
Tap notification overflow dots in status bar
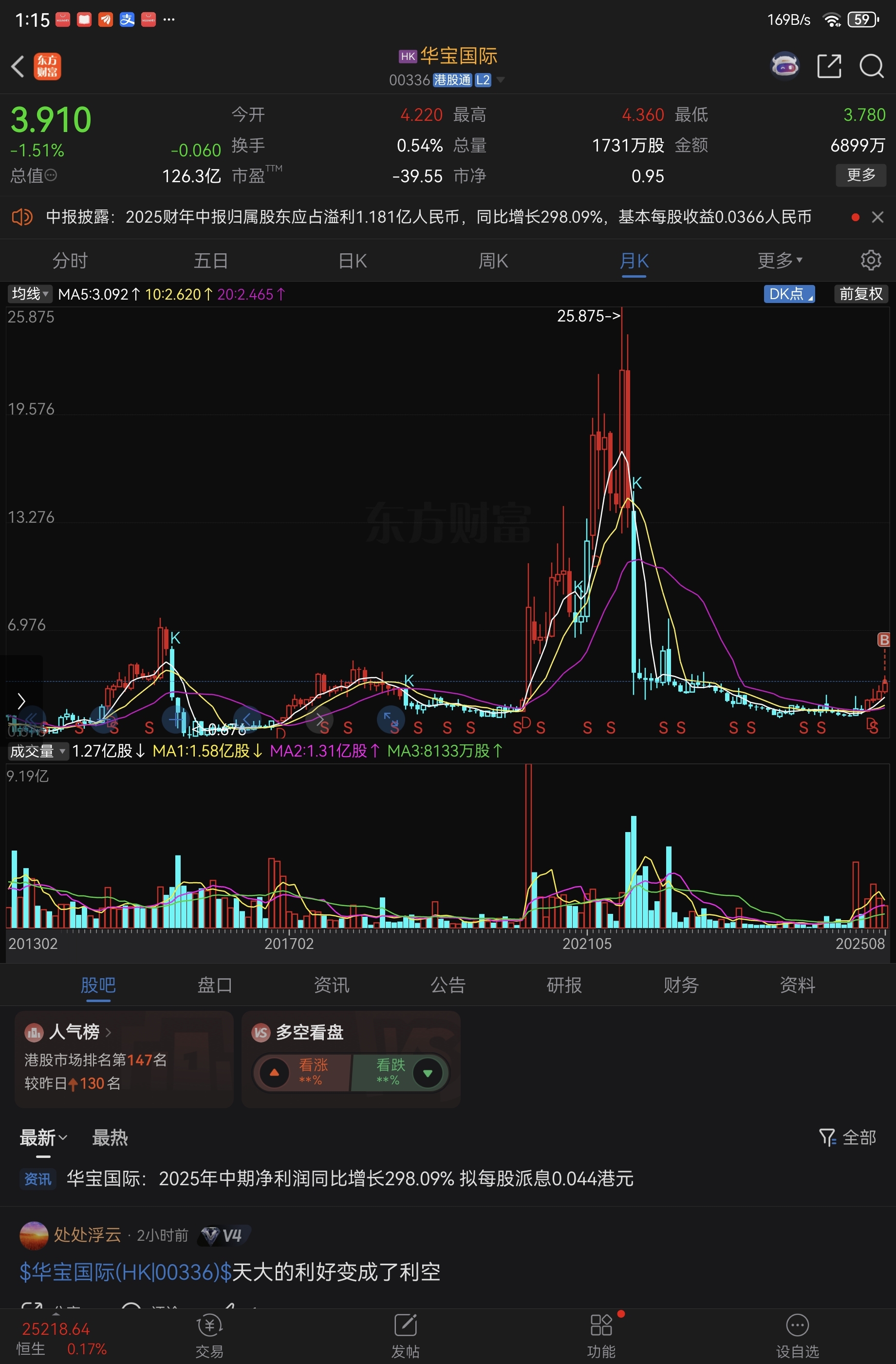[168, 19]
